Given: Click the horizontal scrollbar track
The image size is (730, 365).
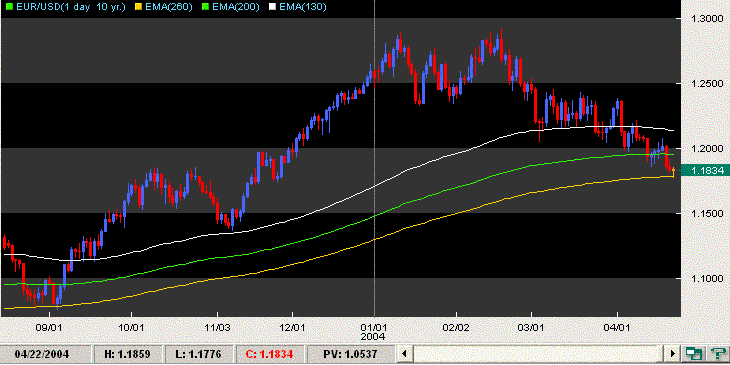Looking at the screenshot, I should pyautogui.click(x=538, y=354).
